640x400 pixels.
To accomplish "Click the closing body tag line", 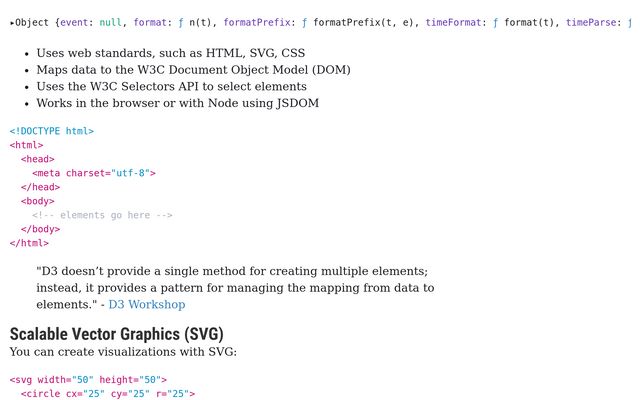I will click(40, 229).
